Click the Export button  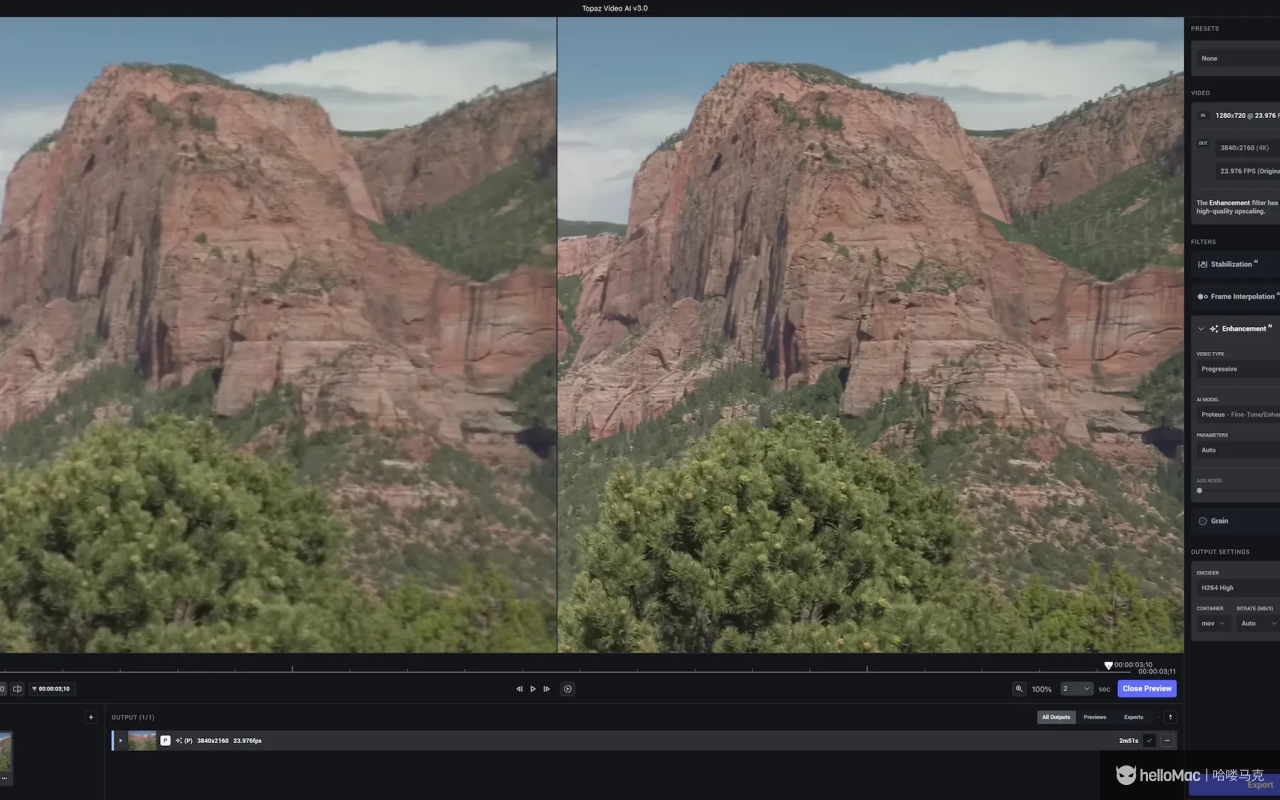[1234, 784]
